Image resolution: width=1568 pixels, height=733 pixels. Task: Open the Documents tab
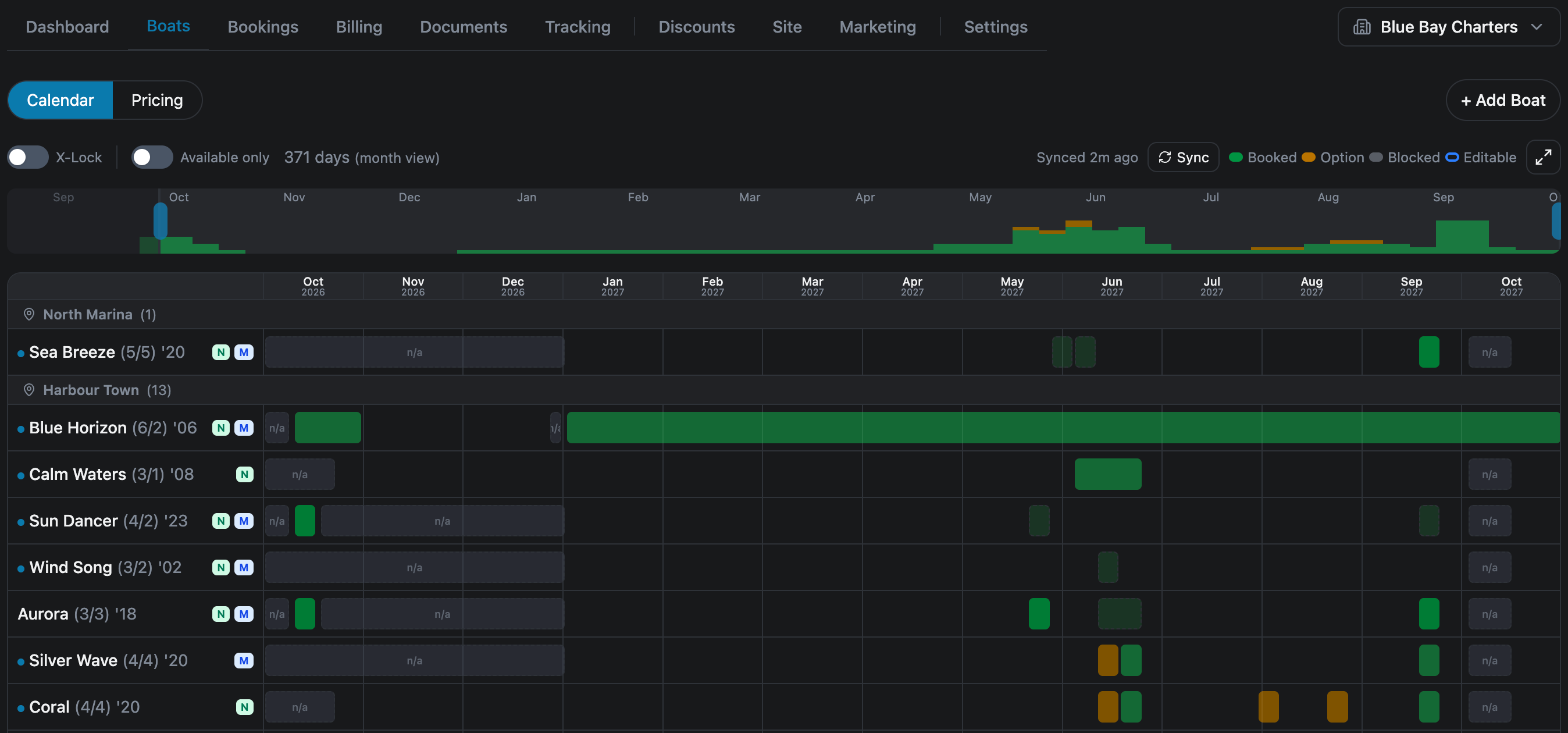[463, 27]
